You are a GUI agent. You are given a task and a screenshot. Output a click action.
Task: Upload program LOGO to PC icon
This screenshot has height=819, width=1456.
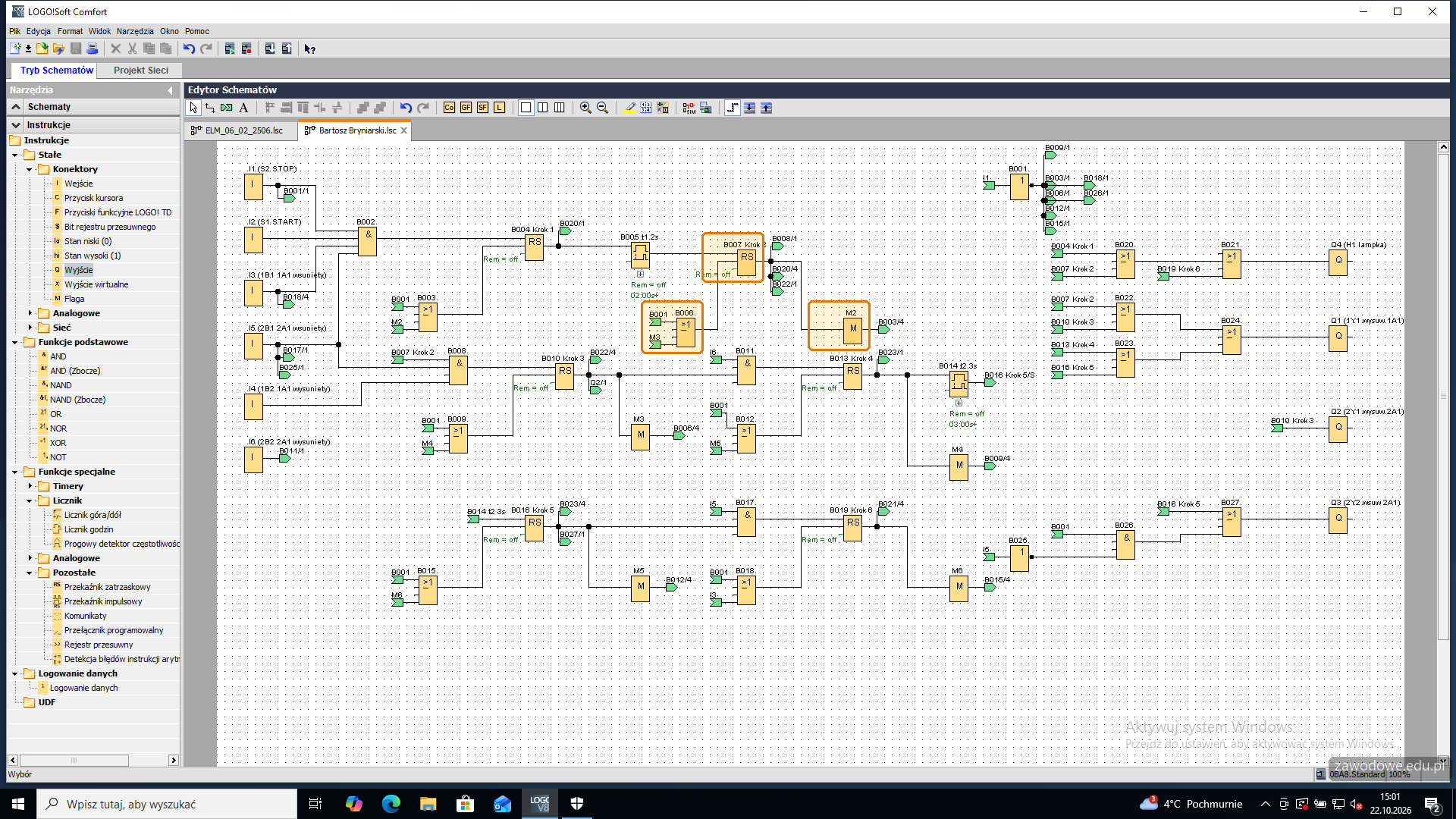pos(287,49)
